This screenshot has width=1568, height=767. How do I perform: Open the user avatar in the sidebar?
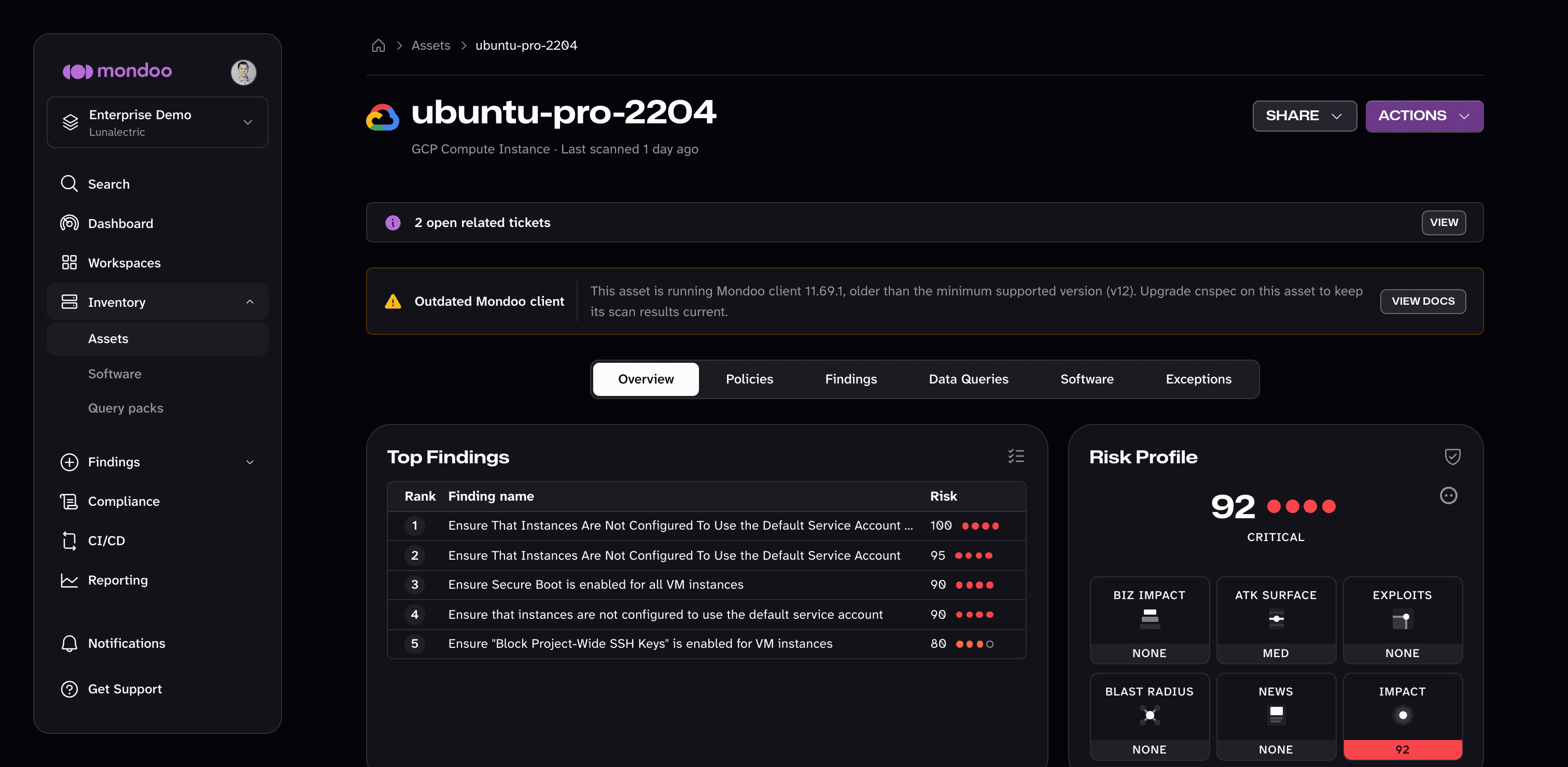(x=244, y=73)
